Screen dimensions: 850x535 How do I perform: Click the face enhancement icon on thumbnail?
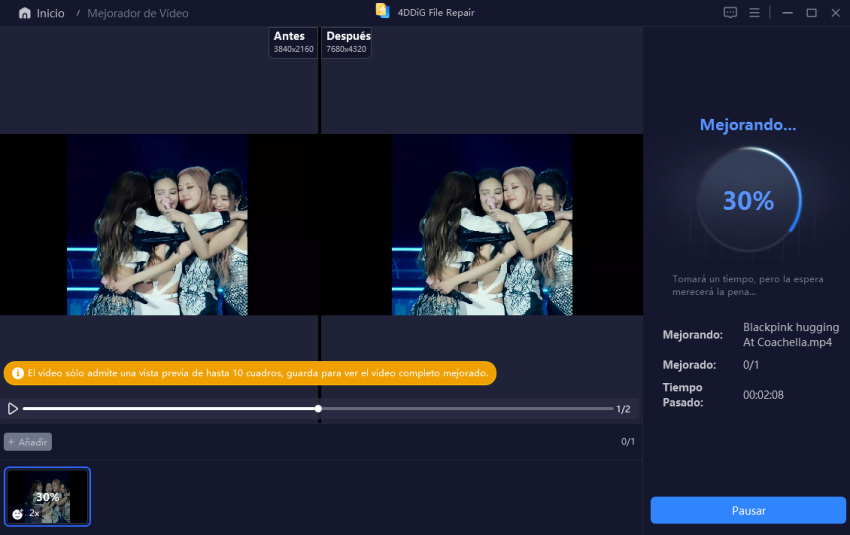[x=17, y=513]
